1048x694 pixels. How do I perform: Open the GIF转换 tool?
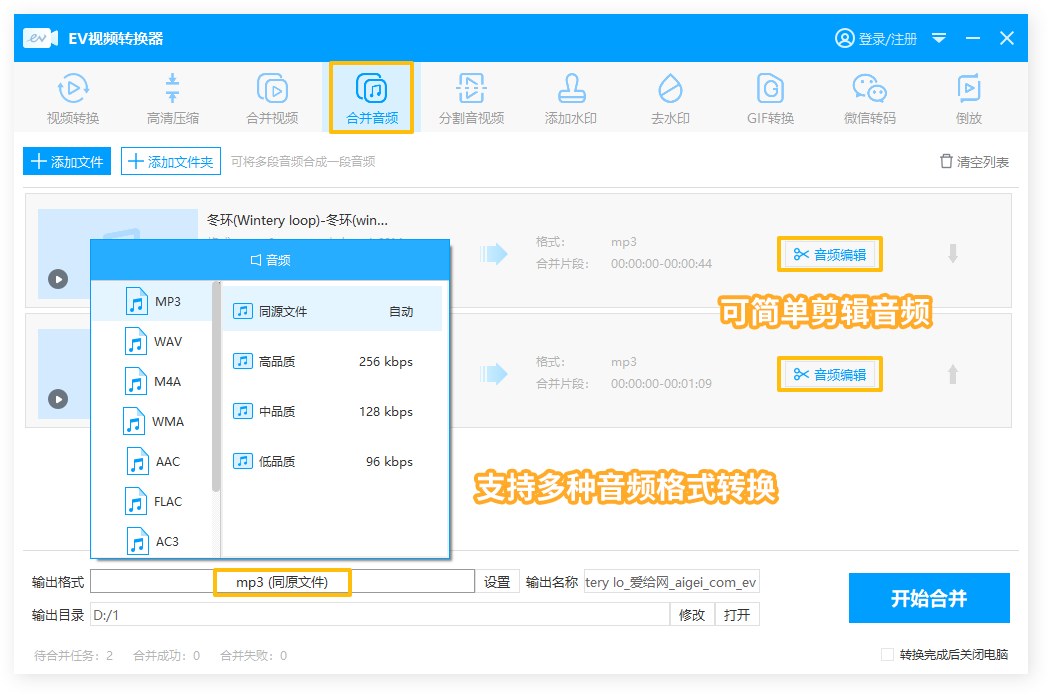[770, 99]
